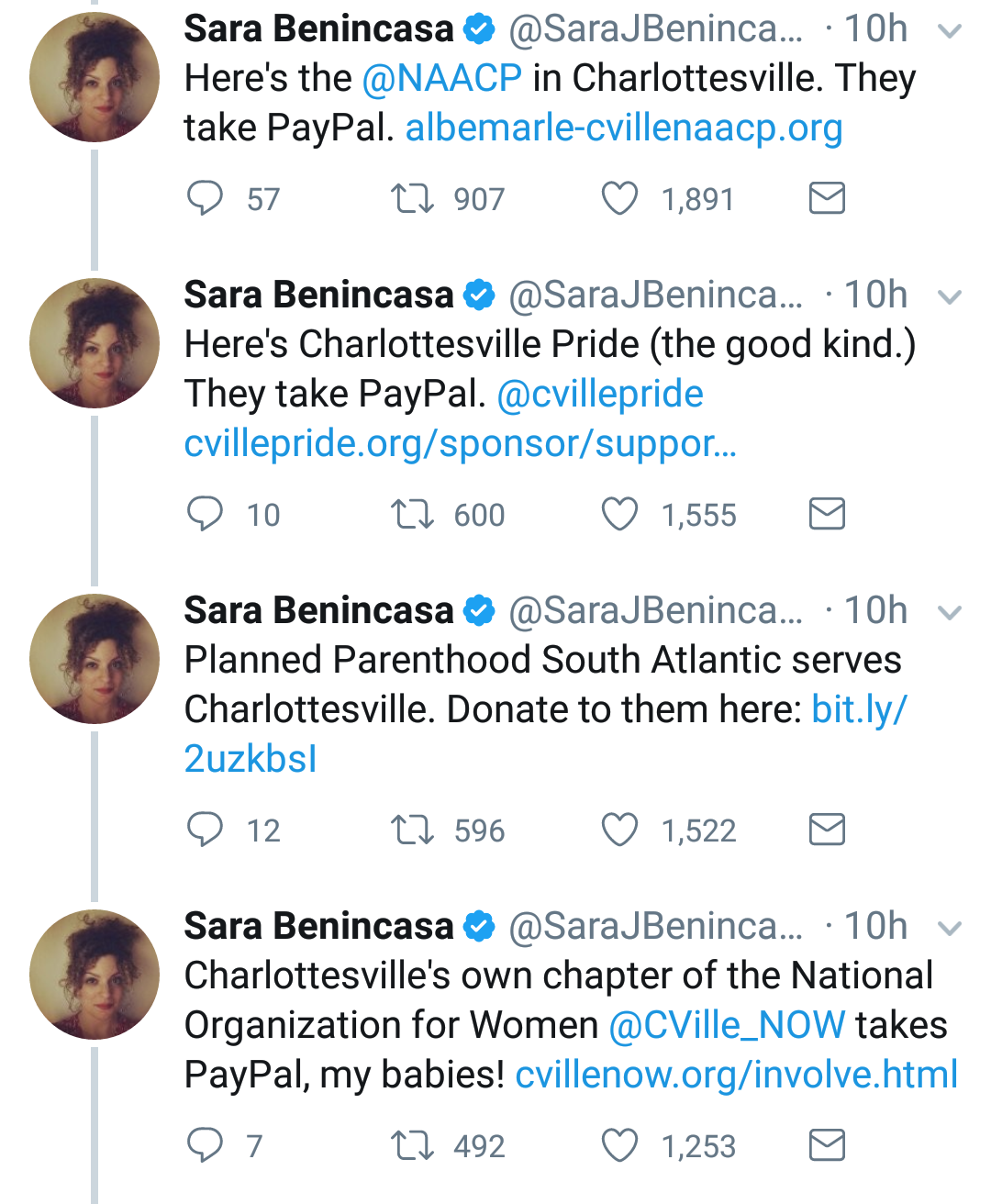This screenshot has width=991, height=1204.
Task: Share the Planned Parenthood tweet by message
Action: [x=827, y=830]
